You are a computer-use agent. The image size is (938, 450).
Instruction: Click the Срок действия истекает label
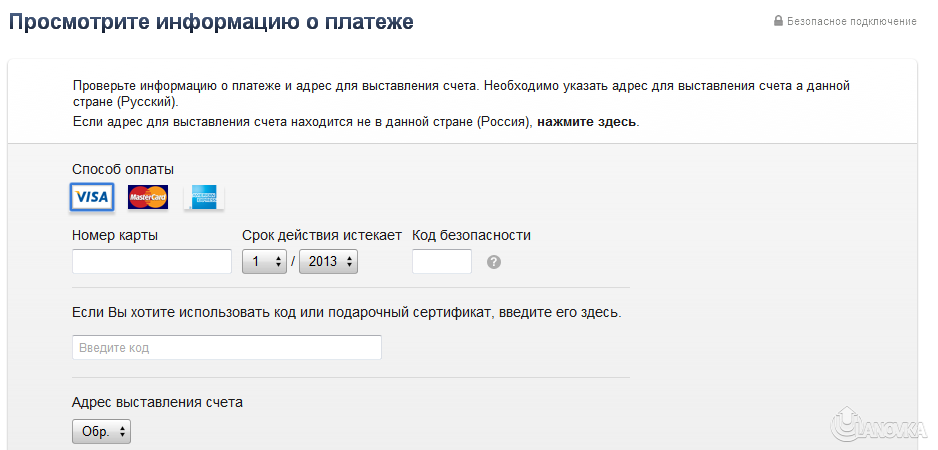pos(322,235)
